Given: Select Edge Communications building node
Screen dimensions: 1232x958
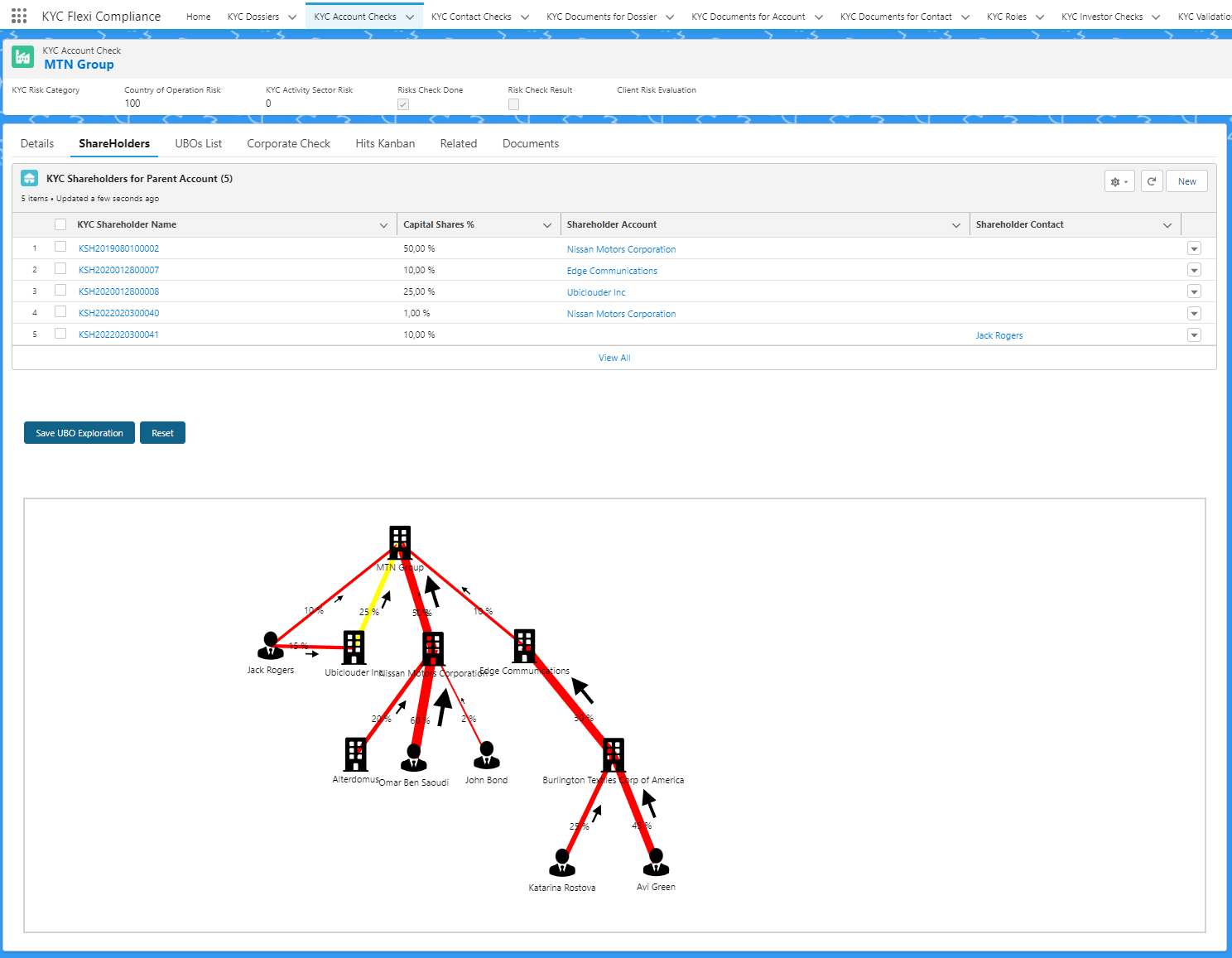Looking at the screenshot, I should [524, 646].
